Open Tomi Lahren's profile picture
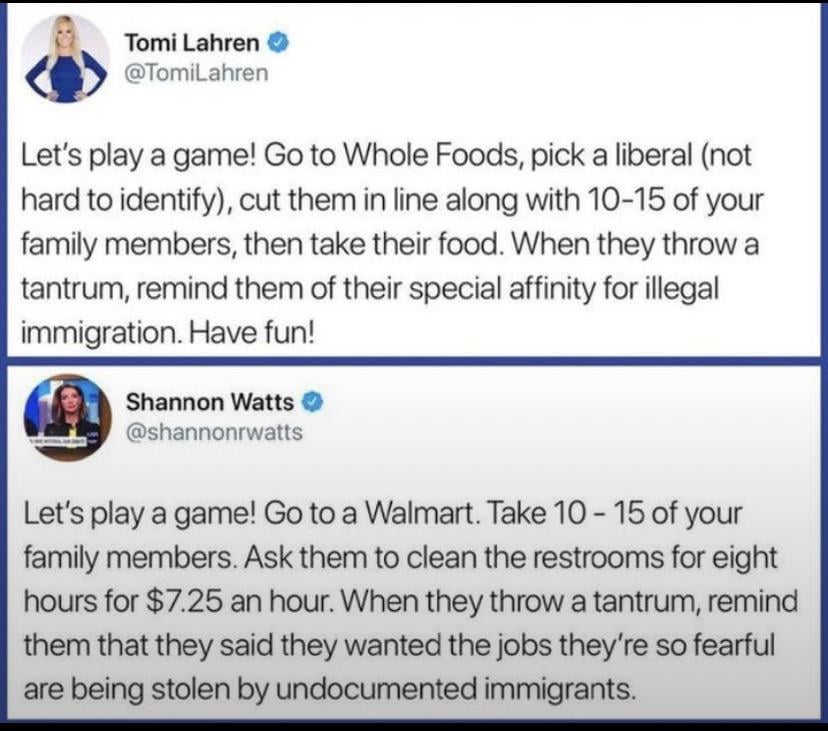The image size is (828, 731). 65,58
